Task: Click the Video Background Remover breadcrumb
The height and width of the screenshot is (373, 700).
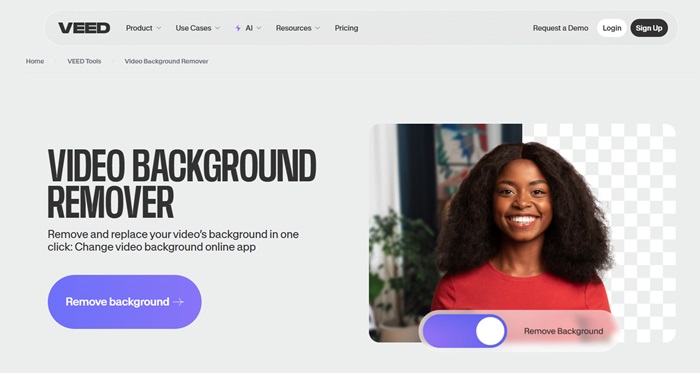Action: click(x=167, y=61)
